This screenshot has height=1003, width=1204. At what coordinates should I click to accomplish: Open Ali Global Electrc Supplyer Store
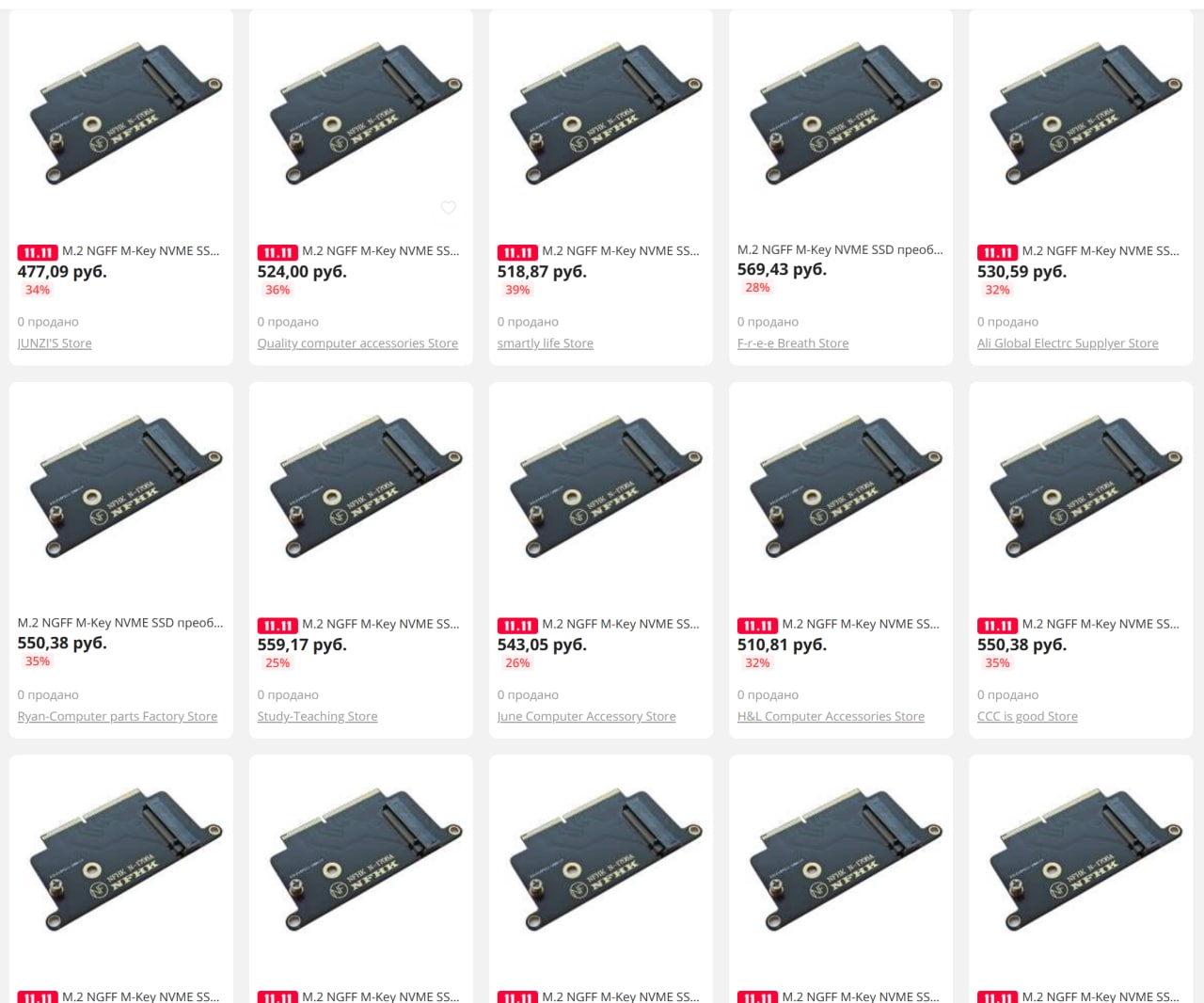pos(1068,343)
